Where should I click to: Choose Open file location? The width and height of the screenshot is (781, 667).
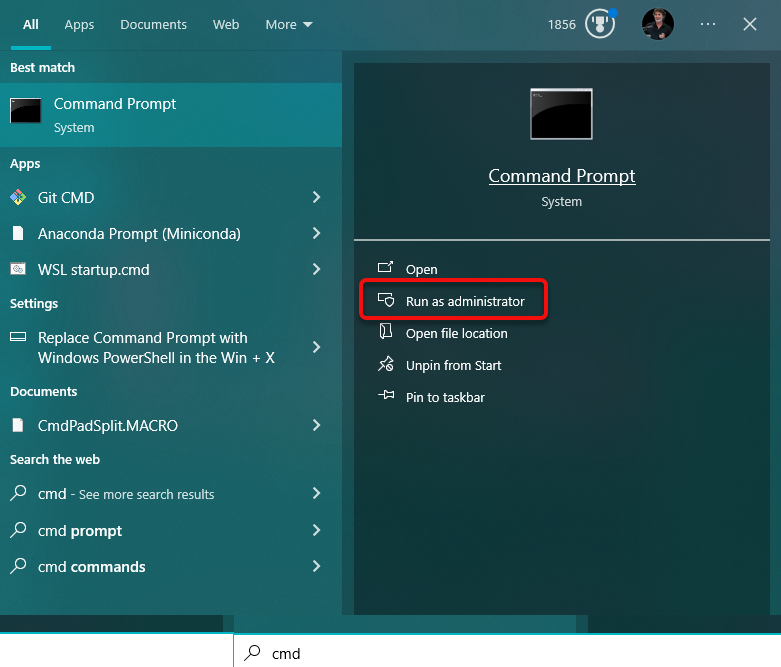point(456,333)
